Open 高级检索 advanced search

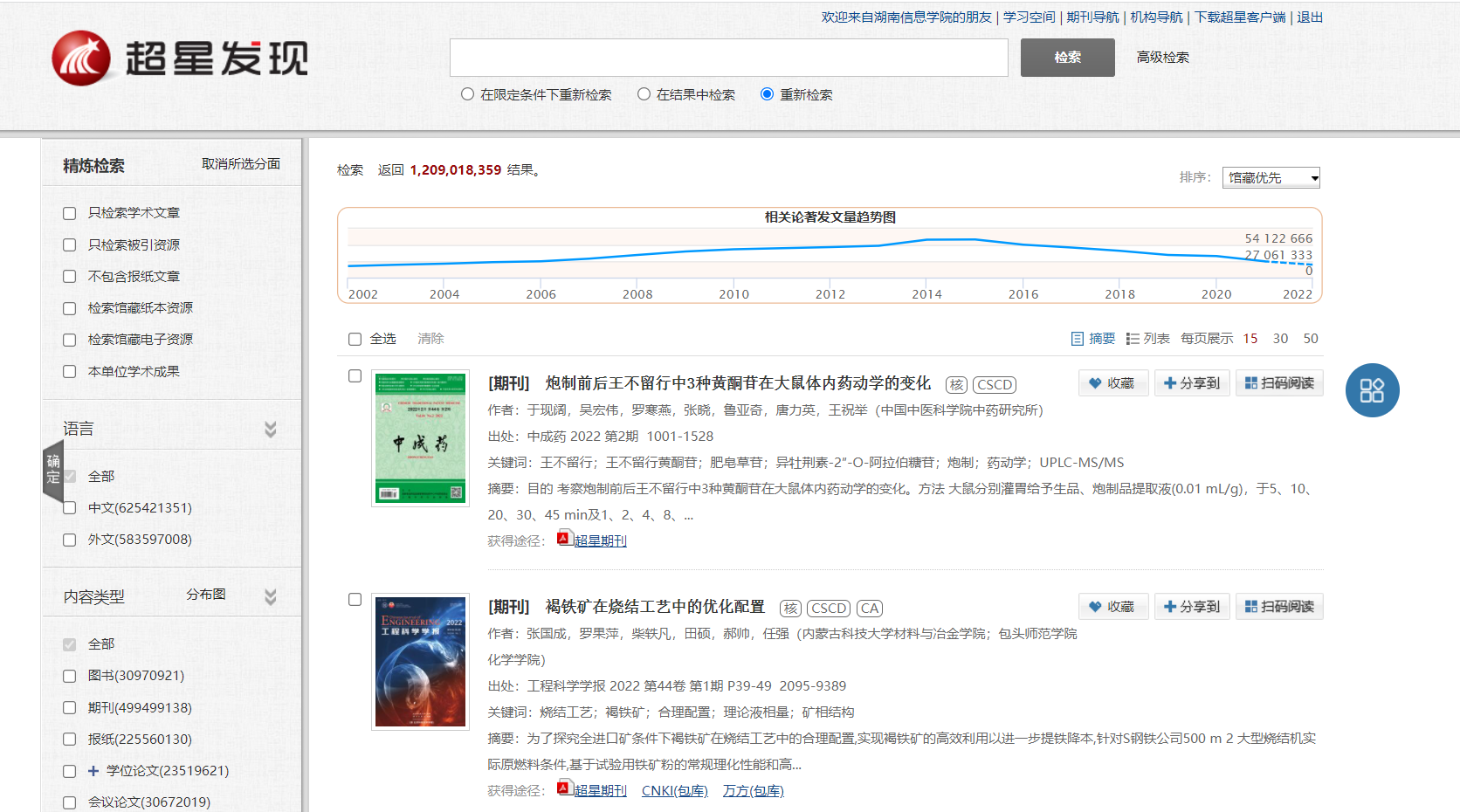coord(1163,58)
